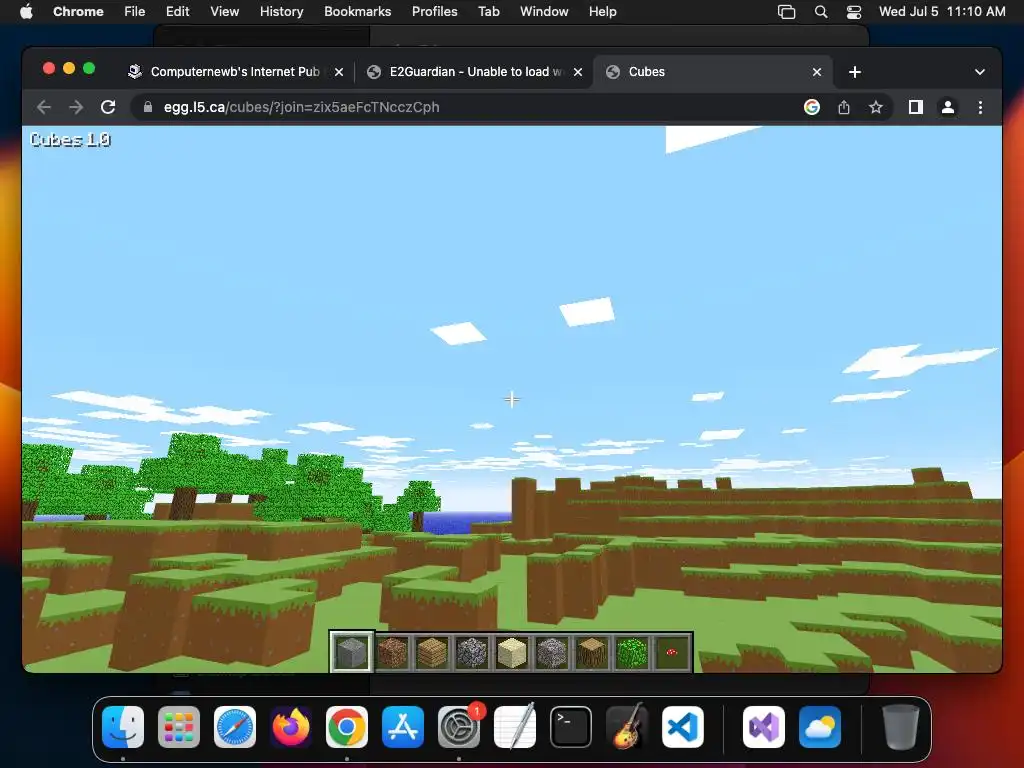Select the sand block in hotbar
Screen dimensions: 1024x768
point(512,652)
